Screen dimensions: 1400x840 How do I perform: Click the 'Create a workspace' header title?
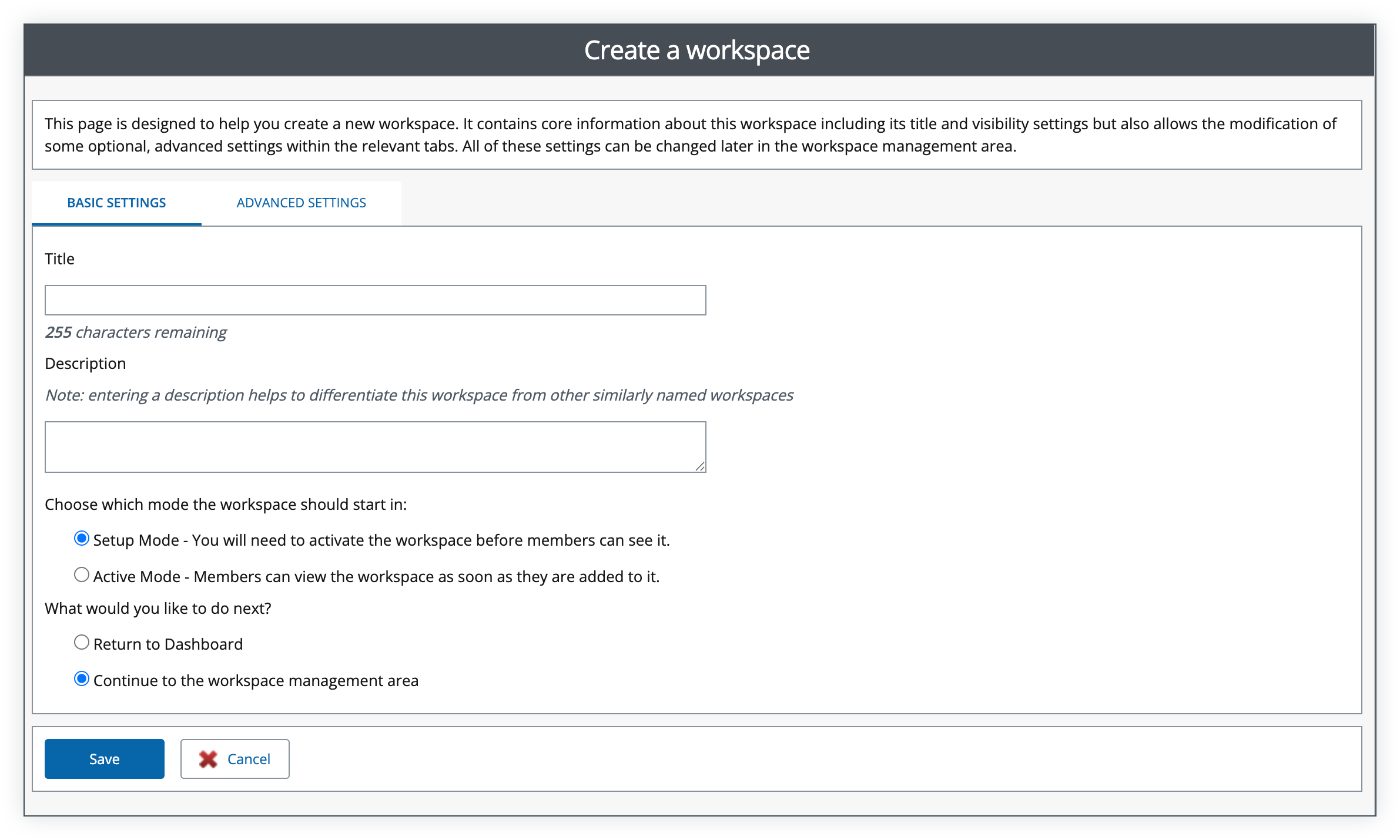[x=696, y=50]
